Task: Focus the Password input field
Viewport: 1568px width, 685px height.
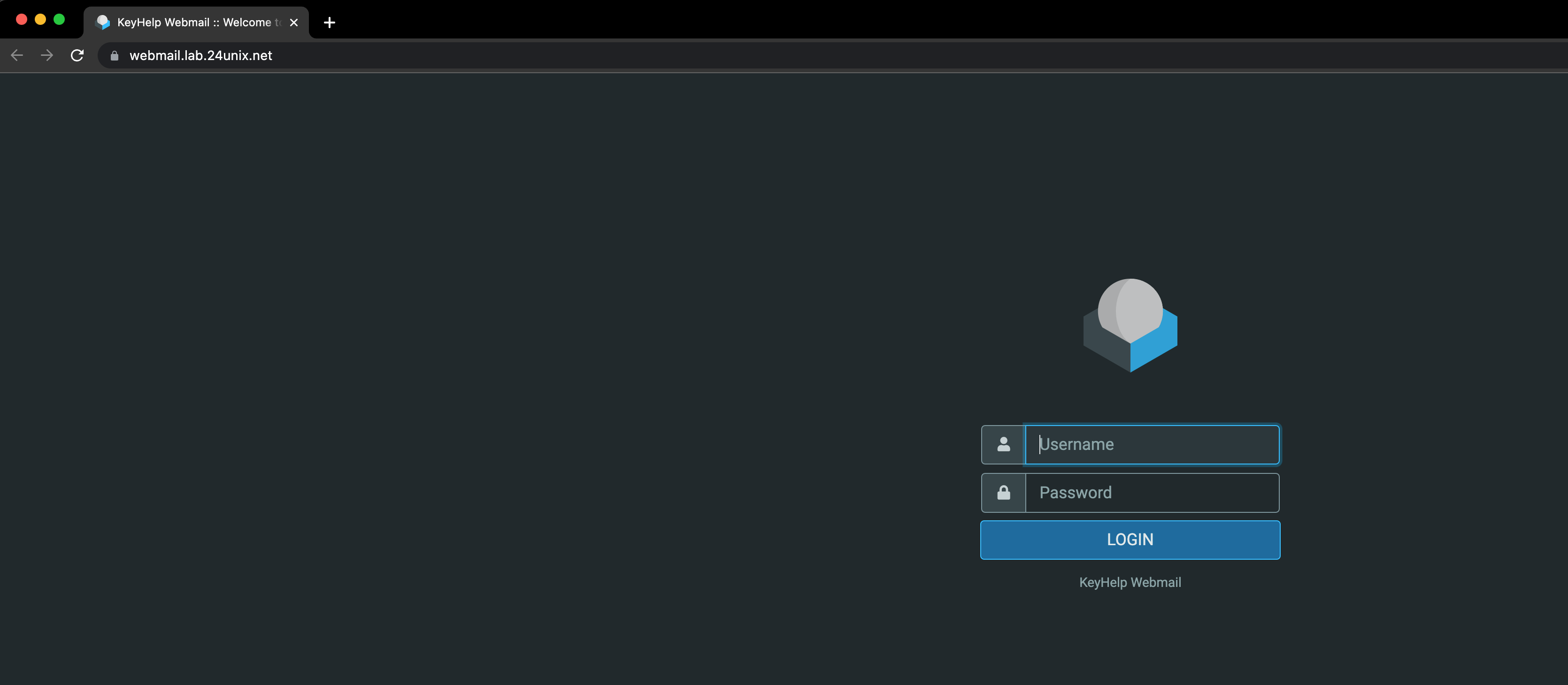Action: [x=1152, y=493]
